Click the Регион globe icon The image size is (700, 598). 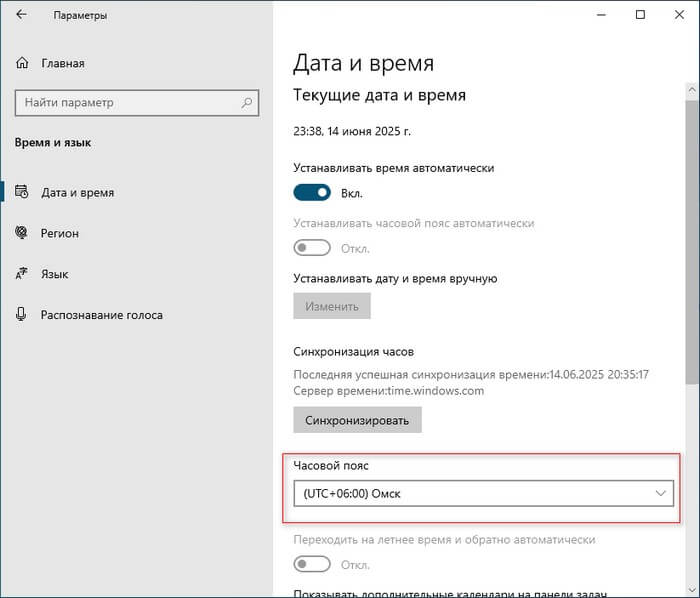(x=21, y=233)
